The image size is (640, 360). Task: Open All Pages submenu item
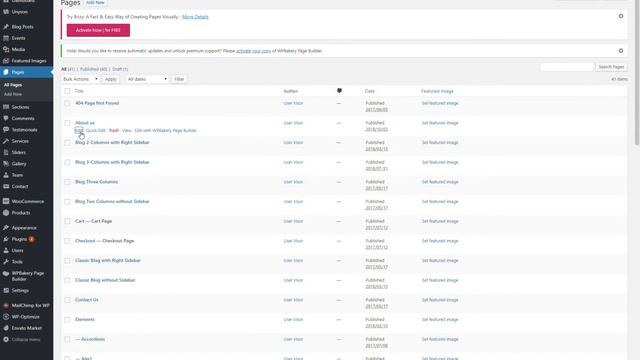(x=13, y=85)
